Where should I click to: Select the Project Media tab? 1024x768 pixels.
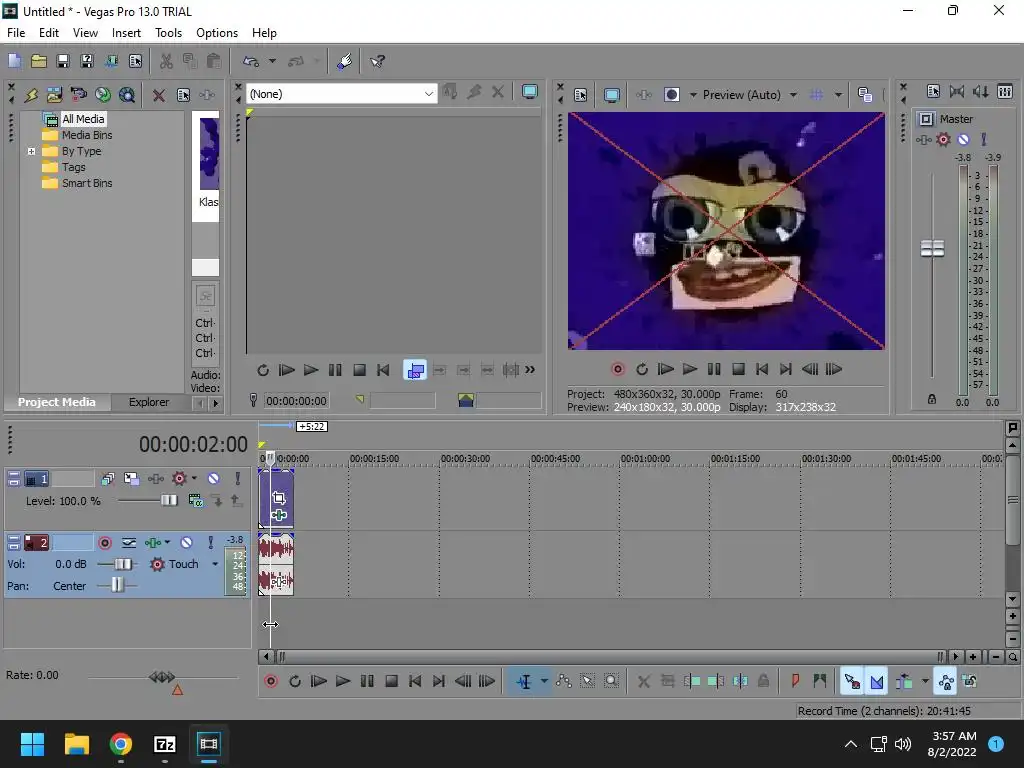(x=57, y=402)
